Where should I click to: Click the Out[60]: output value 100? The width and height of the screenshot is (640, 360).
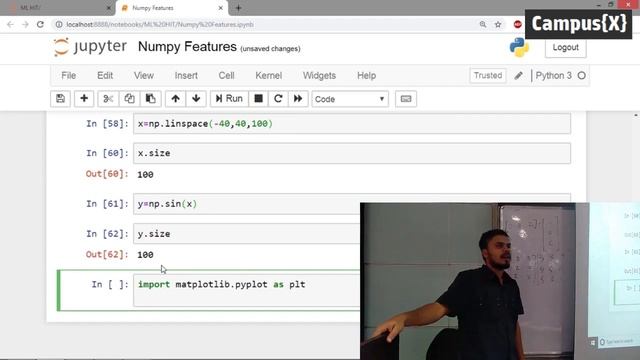click(x=145, y=175)
